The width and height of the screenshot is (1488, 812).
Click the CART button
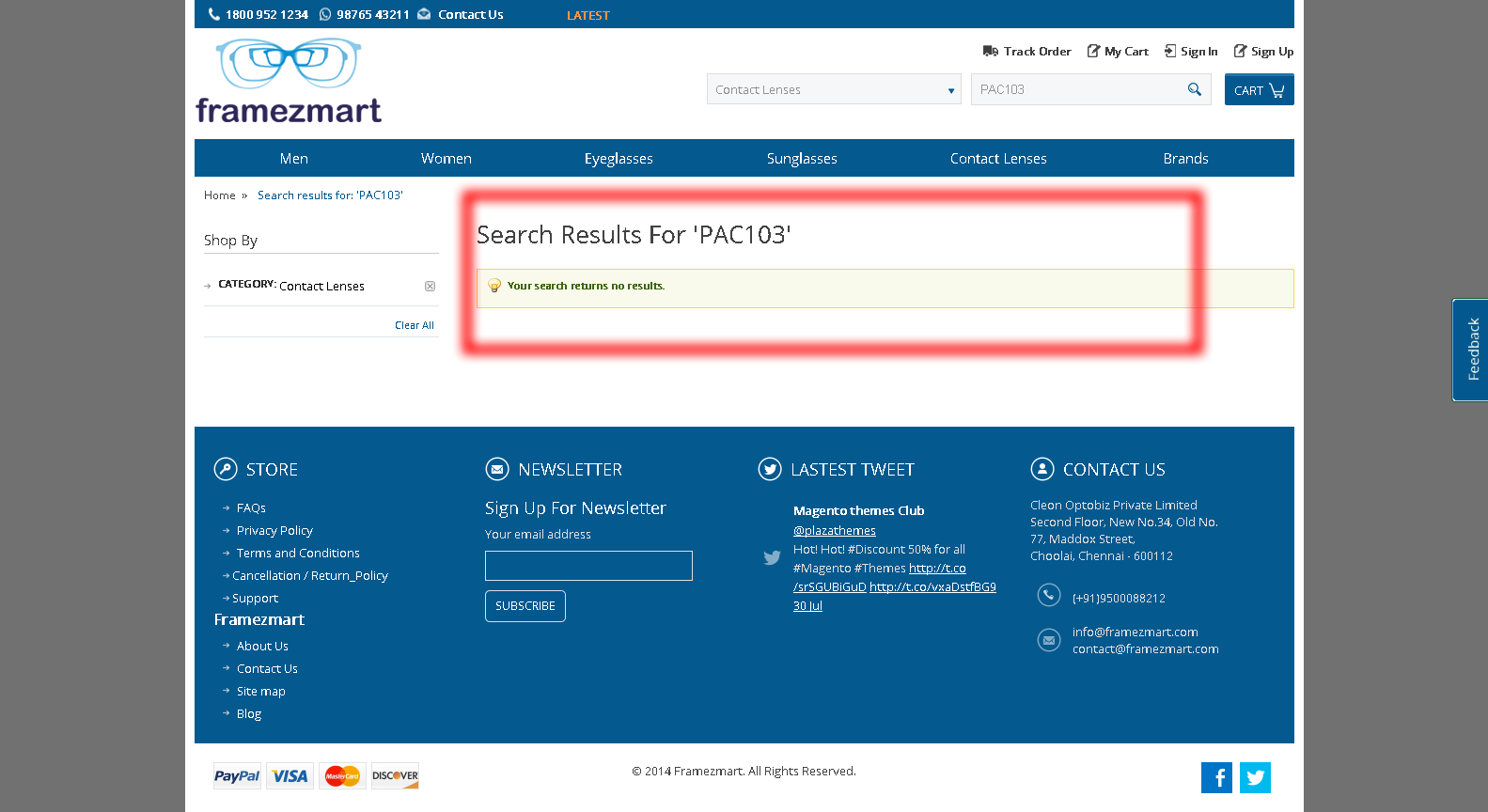click(x=1260, y=89)
